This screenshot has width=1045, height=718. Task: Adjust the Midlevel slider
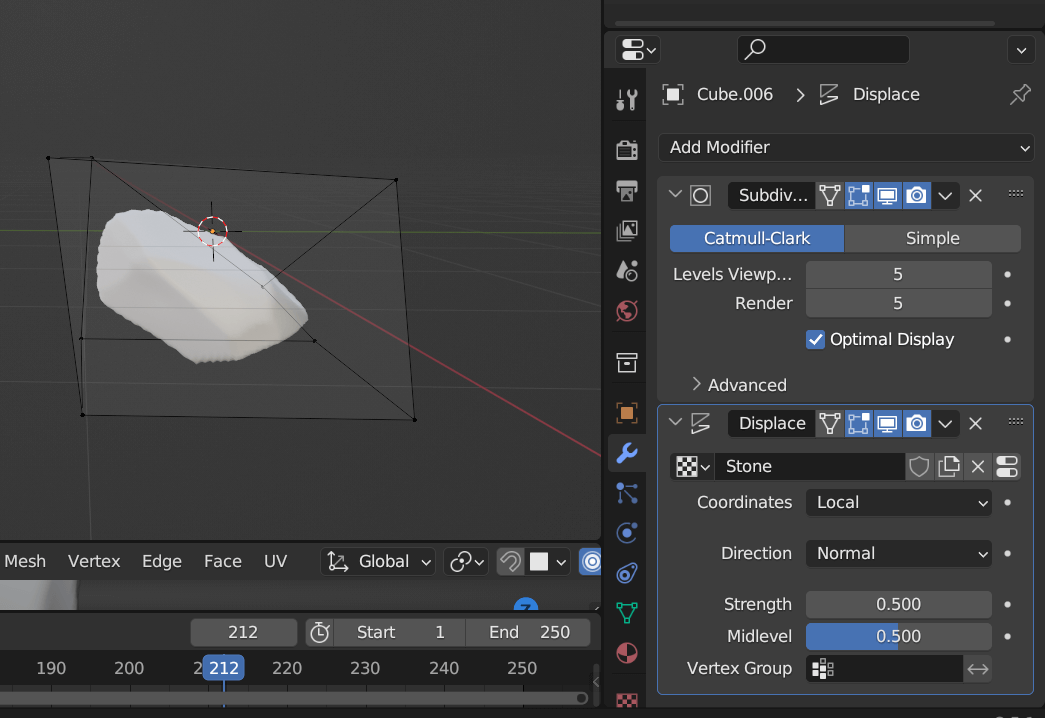coord(898,637)
